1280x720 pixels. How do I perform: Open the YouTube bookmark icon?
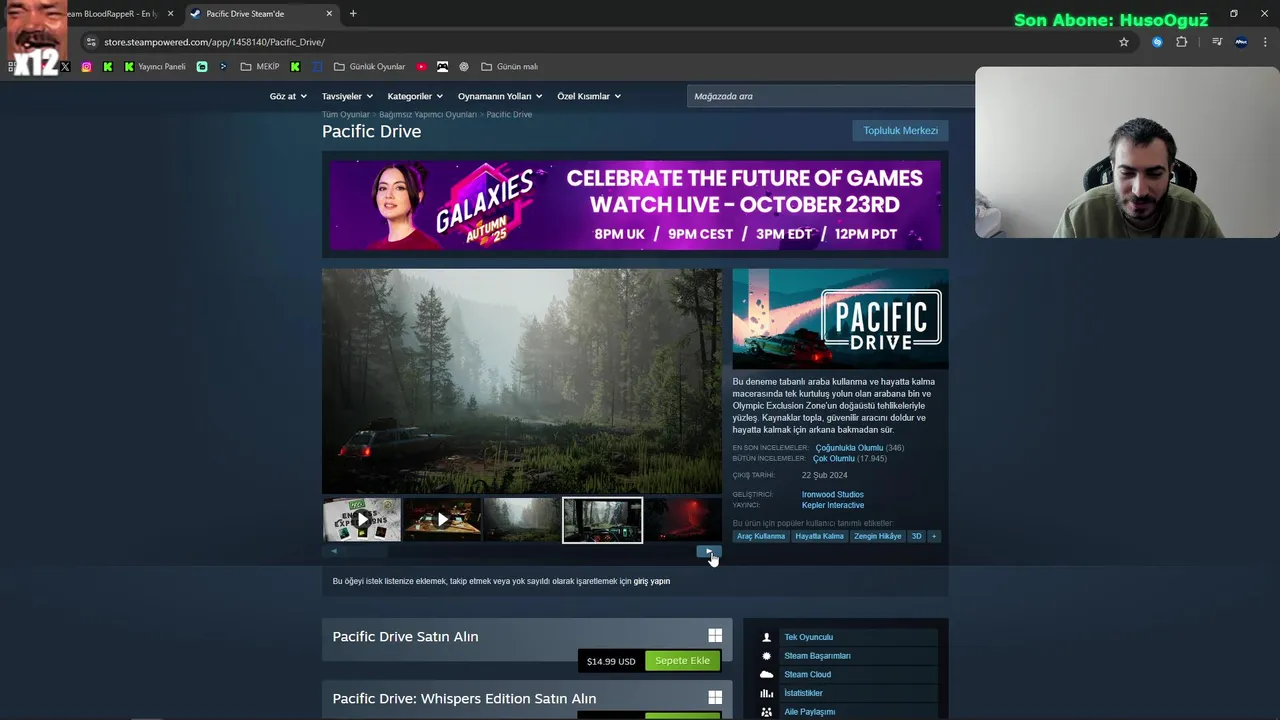pos(421,67)
